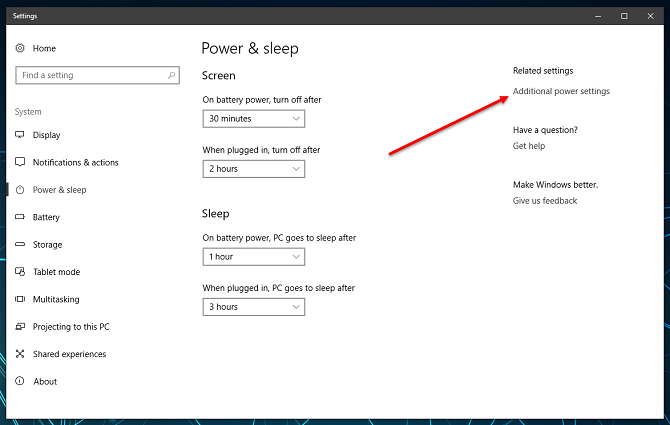This screenshot has width=670, height=425.
Task: Click the Shared experiences icon
Action: tap(20, 354)
